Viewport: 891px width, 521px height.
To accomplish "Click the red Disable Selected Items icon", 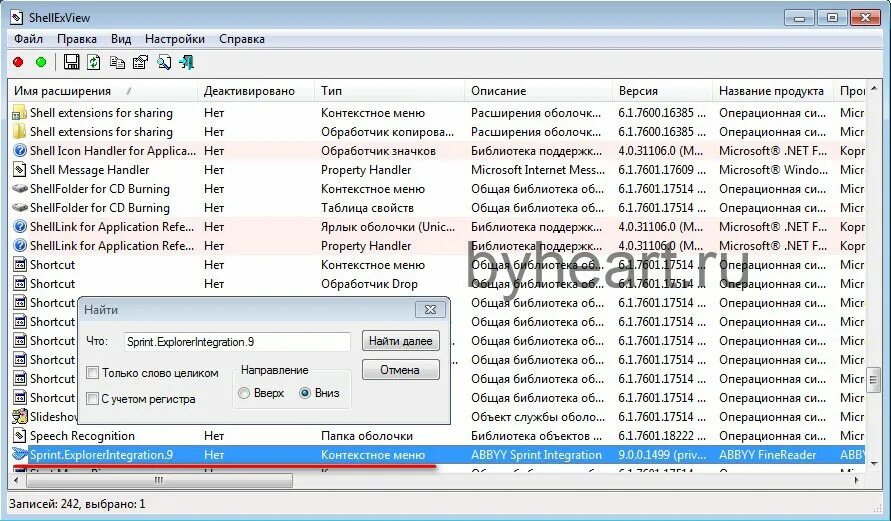I will (x=18, y=62).
